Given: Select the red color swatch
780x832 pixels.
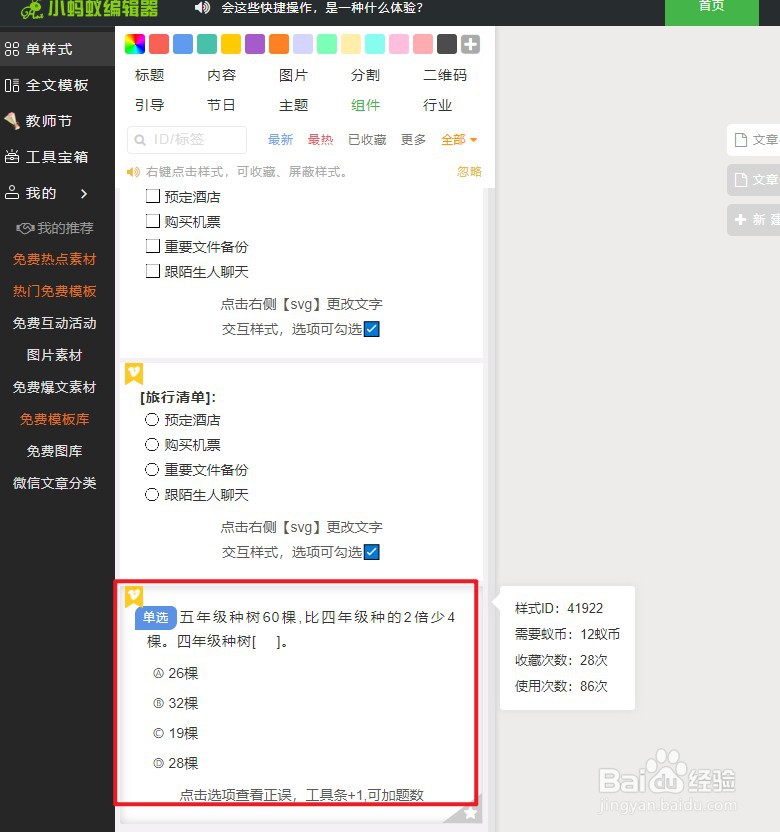Looking at the screenshot, I should 159,44.
